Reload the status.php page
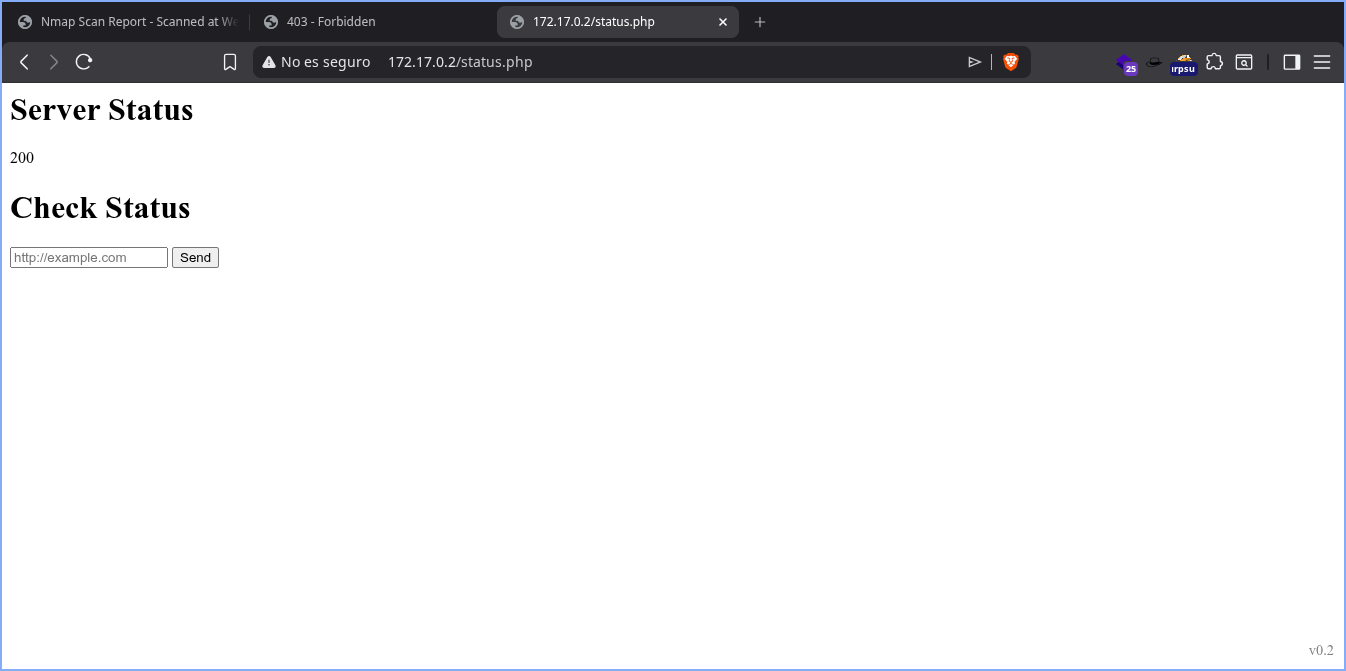 point(84,62)
